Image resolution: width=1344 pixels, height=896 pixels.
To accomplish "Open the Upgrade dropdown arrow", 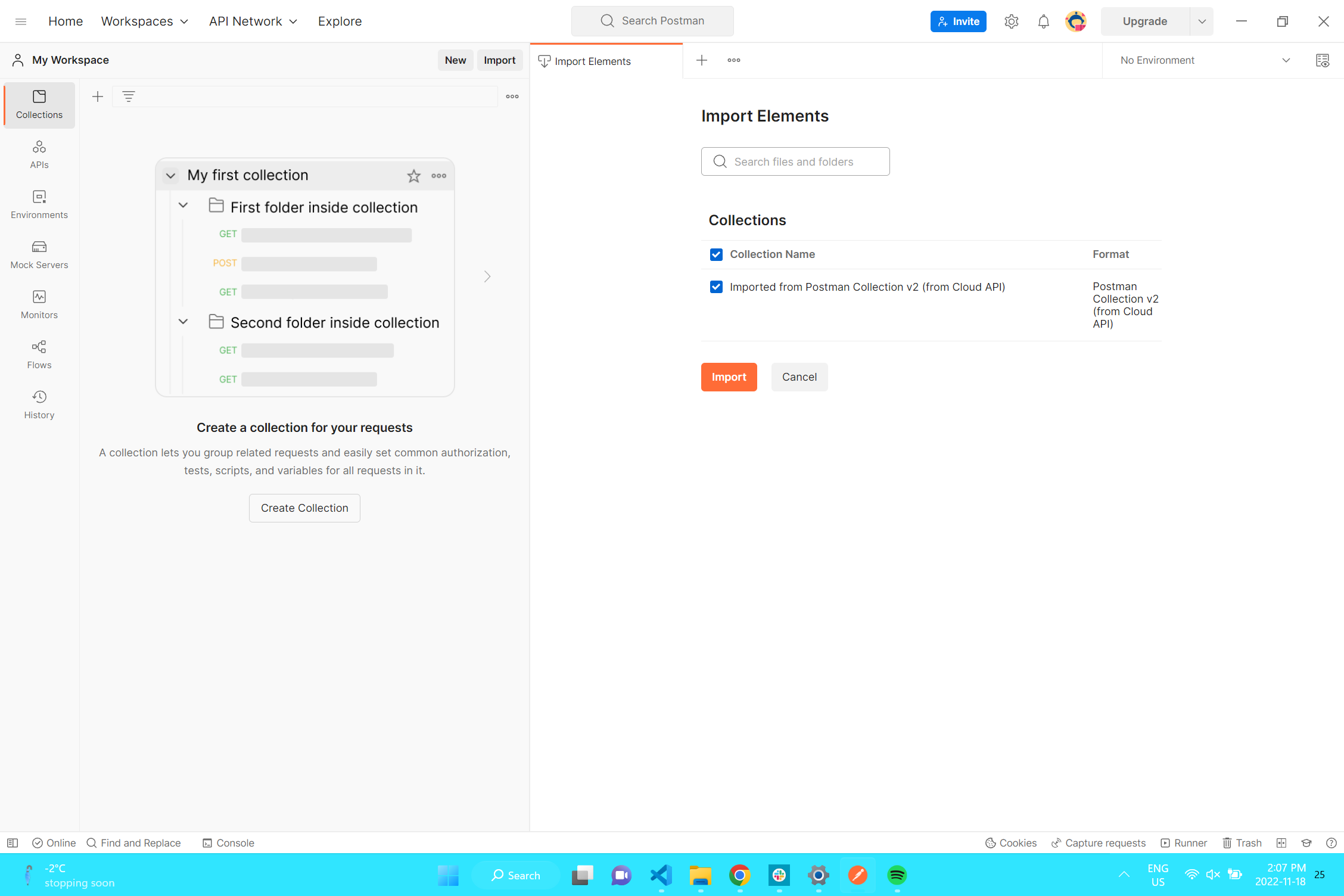I will click(1202, 21).
